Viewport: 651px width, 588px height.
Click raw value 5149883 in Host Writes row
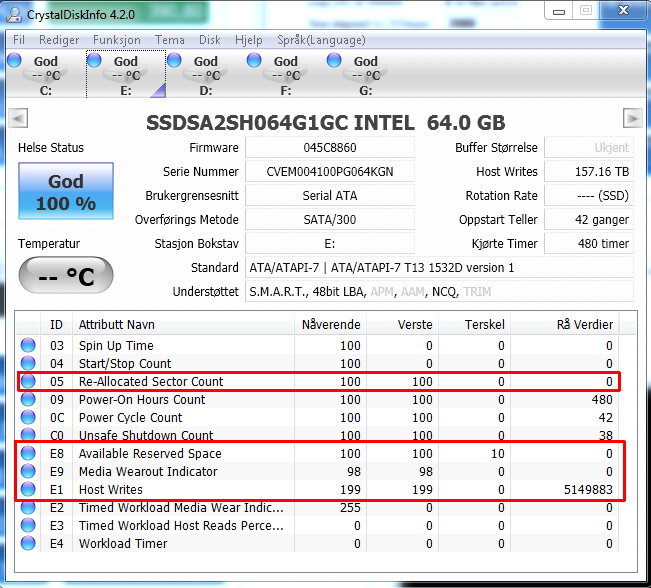588,490
